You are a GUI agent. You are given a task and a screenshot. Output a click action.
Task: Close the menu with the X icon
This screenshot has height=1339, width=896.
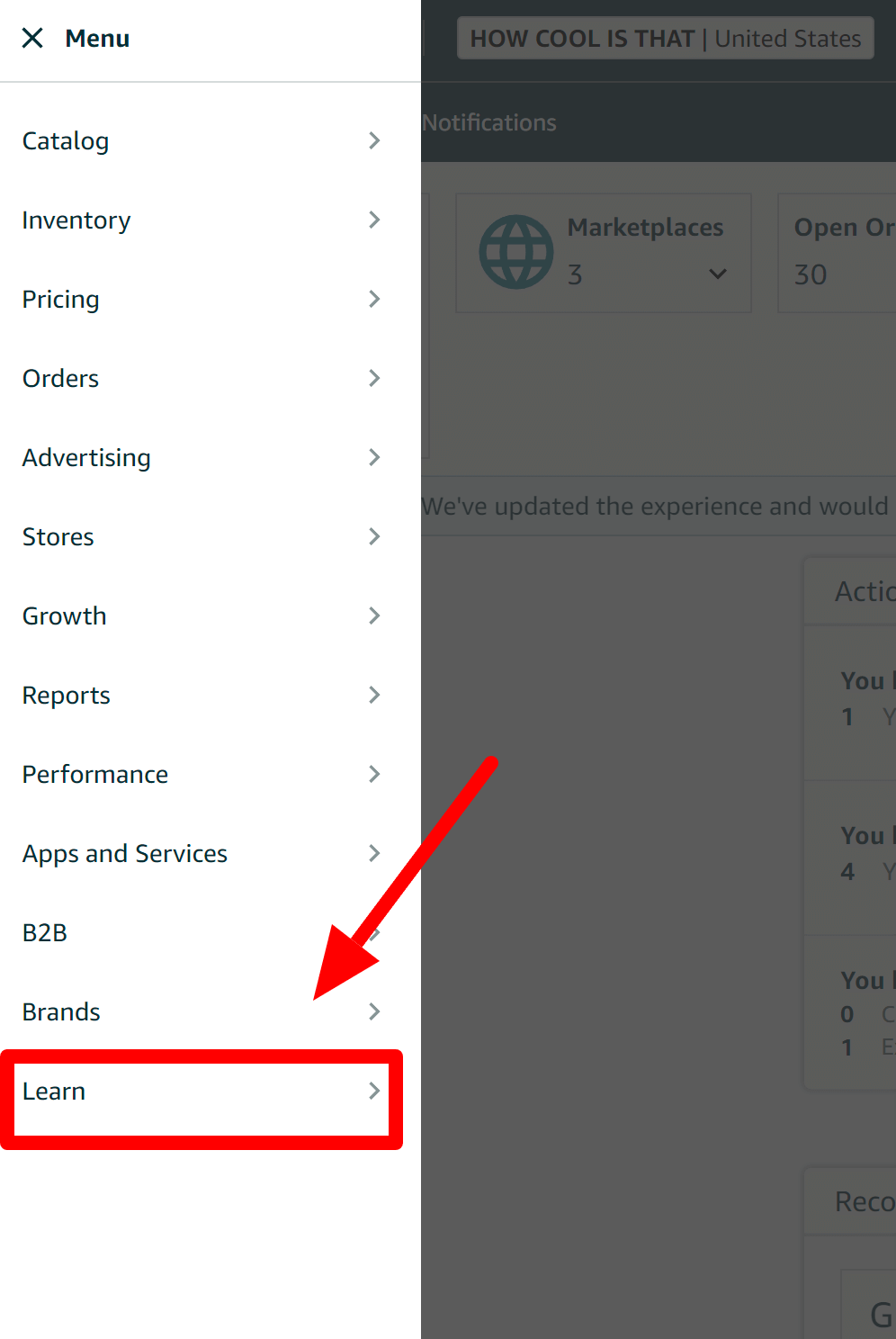32,38
